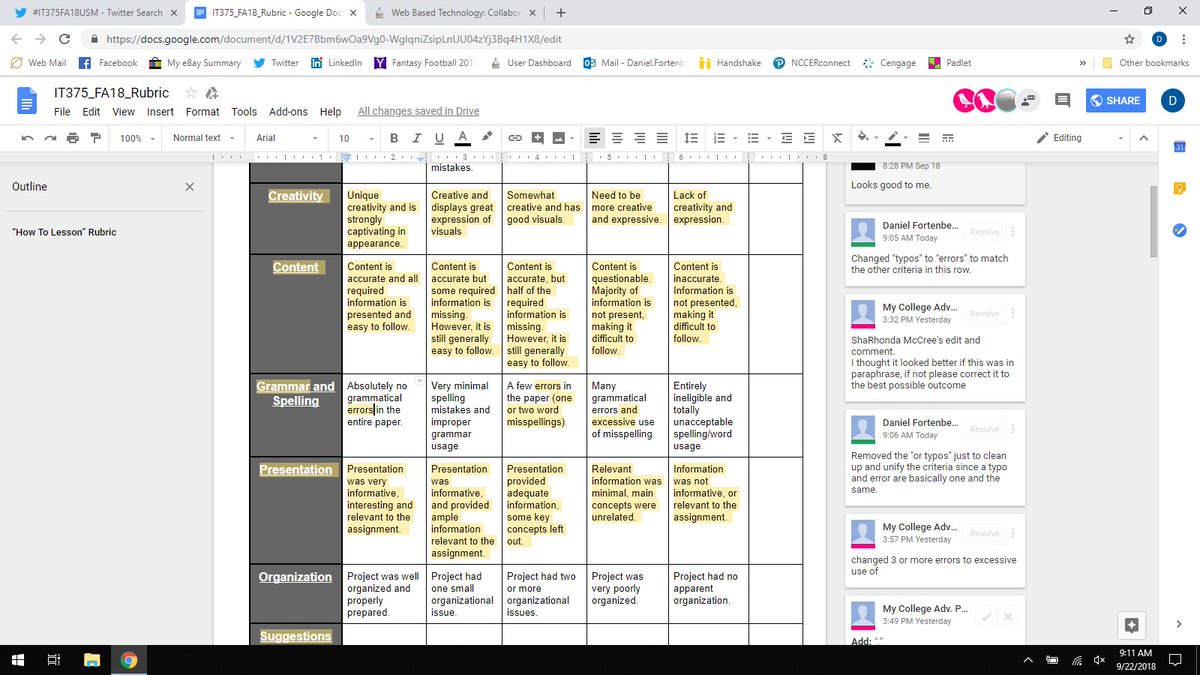
Task: Decrease indent of paragraph
Action: point(786,138)
